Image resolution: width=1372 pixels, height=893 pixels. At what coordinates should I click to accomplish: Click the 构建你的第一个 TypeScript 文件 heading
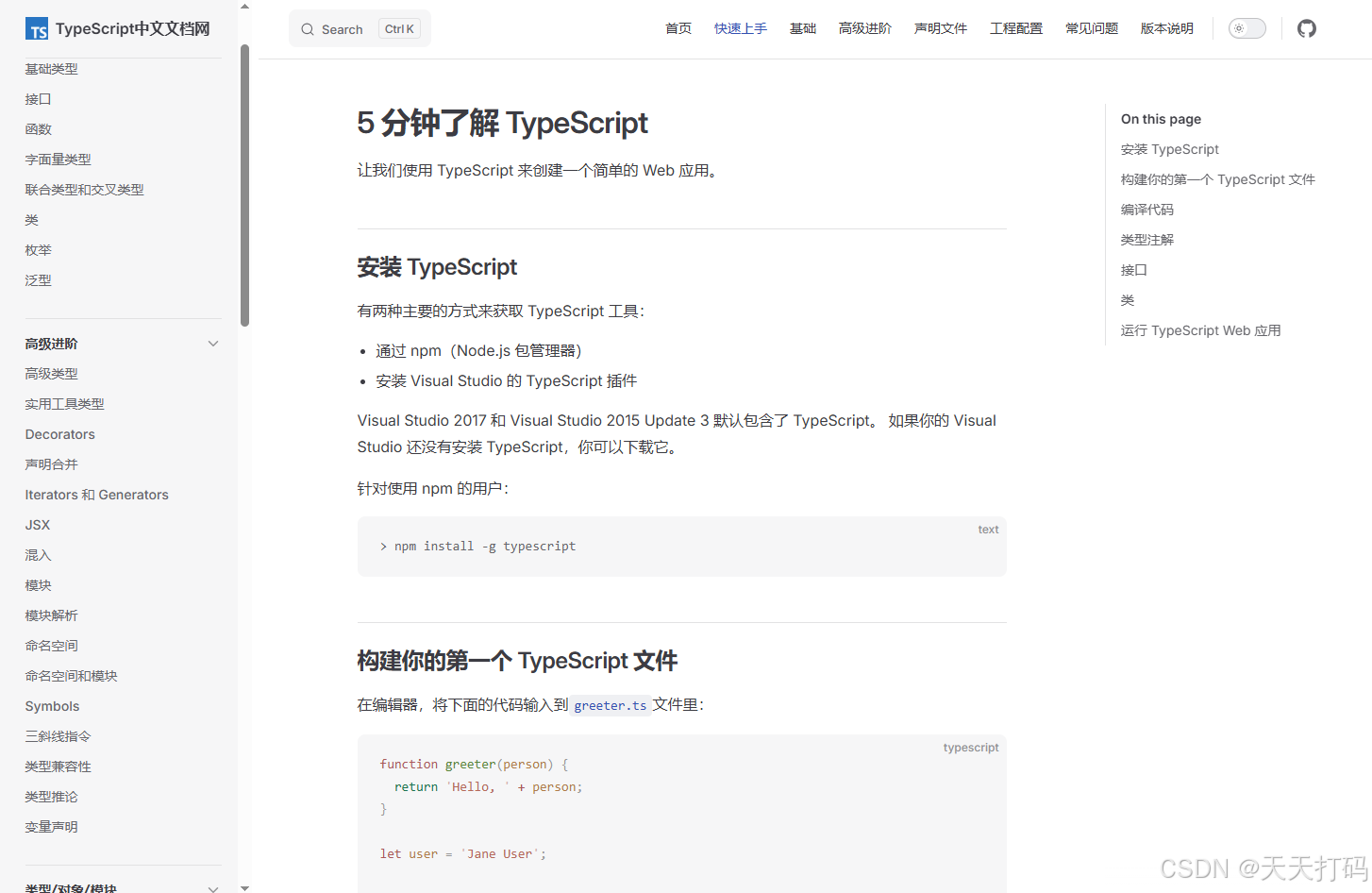[x=517, y=661]
